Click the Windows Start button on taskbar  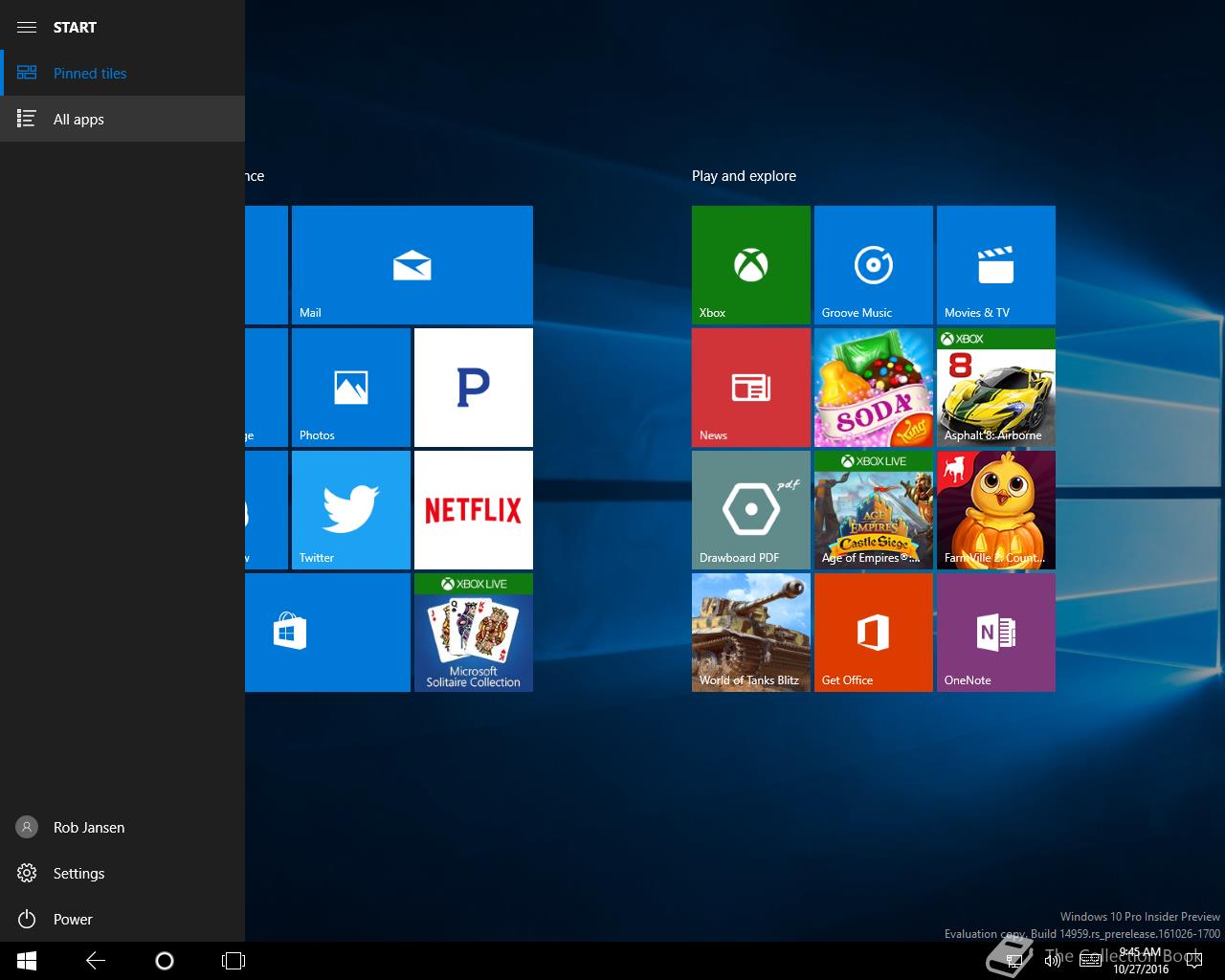(27, 961)
